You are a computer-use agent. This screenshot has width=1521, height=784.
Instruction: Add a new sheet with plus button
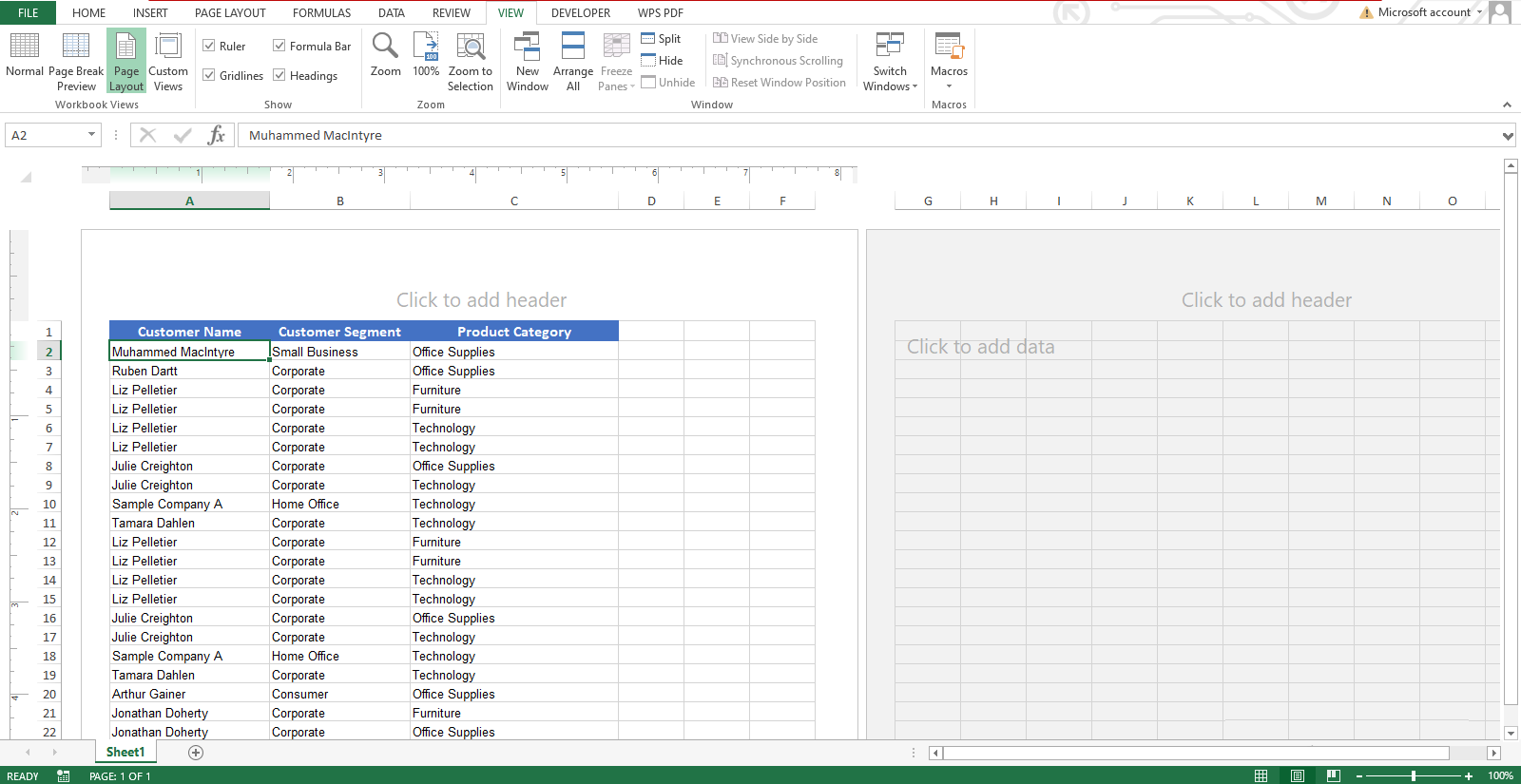point(196,753)
